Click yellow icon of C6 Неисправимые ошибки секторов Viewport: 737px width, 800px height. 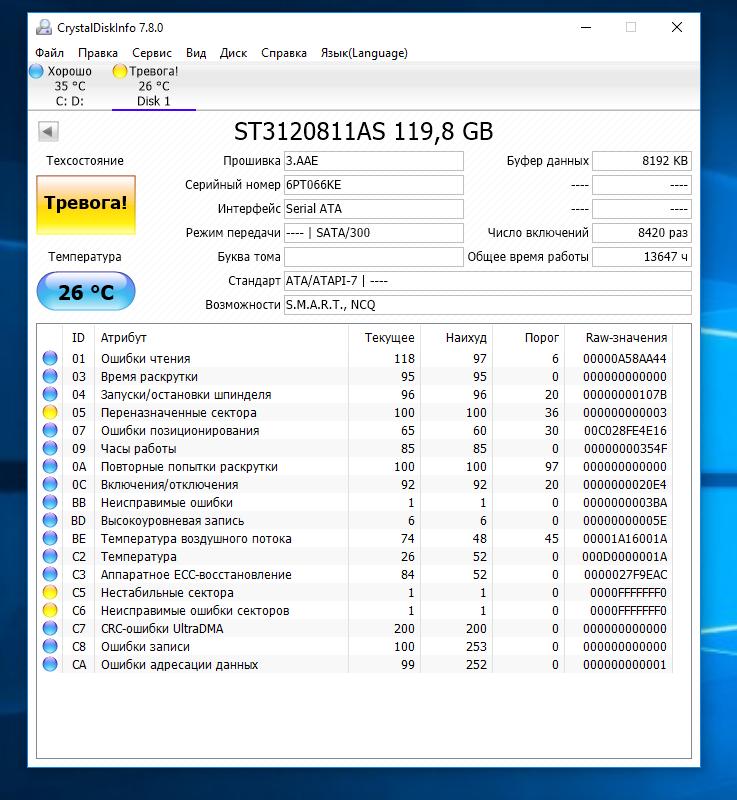[x=50, y=610]
